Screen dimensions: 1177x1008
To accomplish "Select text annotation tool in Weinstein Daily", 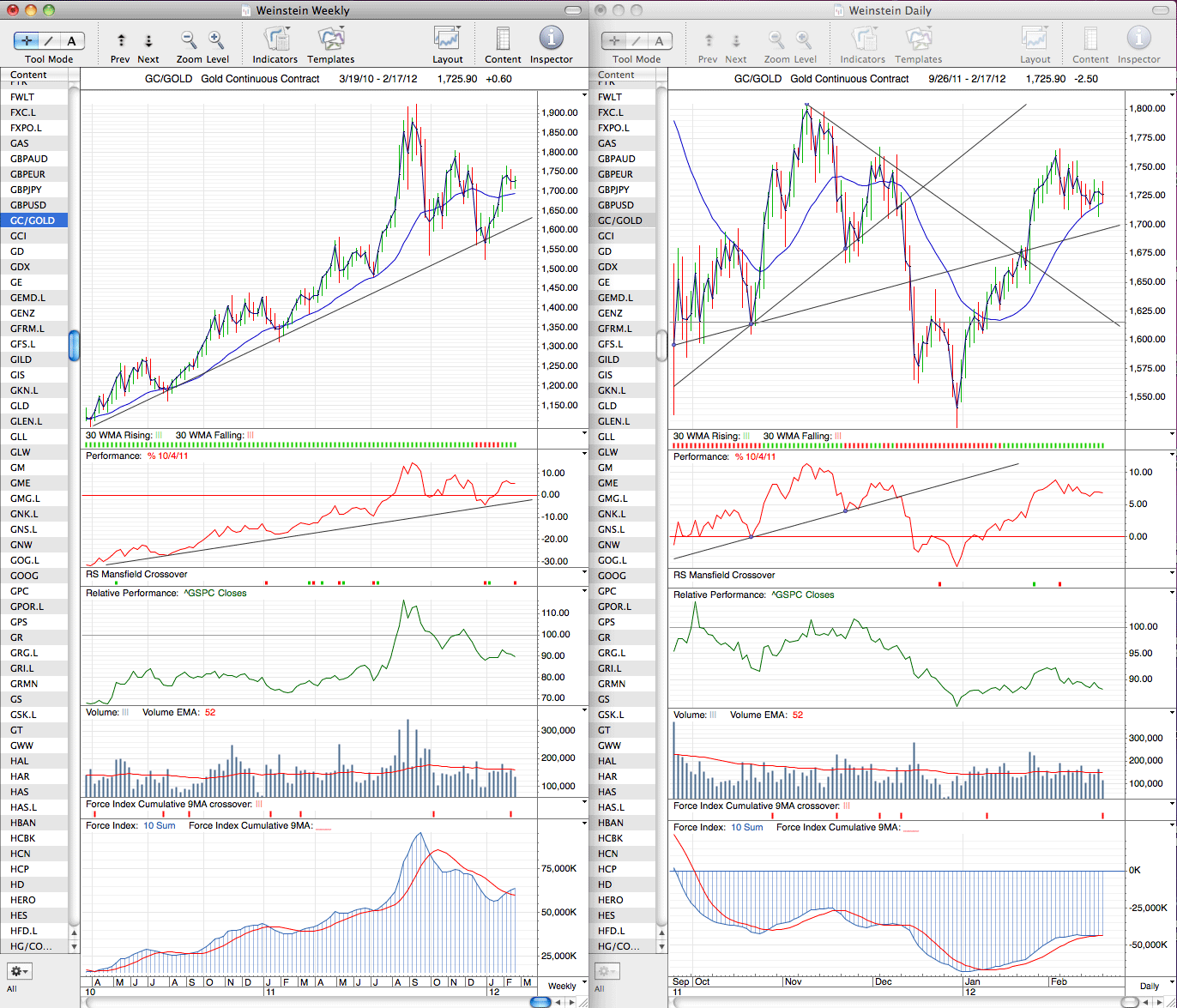I will (x=660, y=41).
